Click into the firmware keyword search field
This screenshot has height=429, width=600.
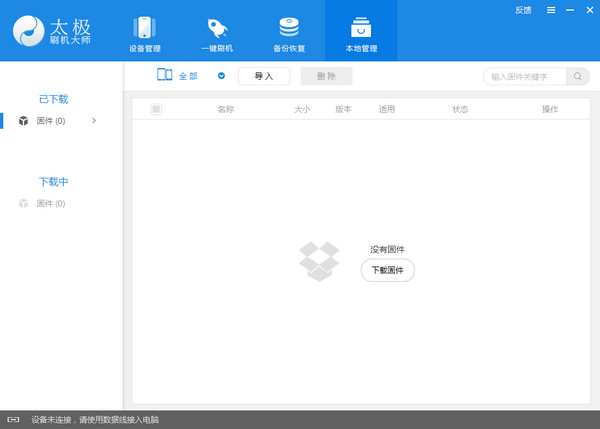click(524, 76)
